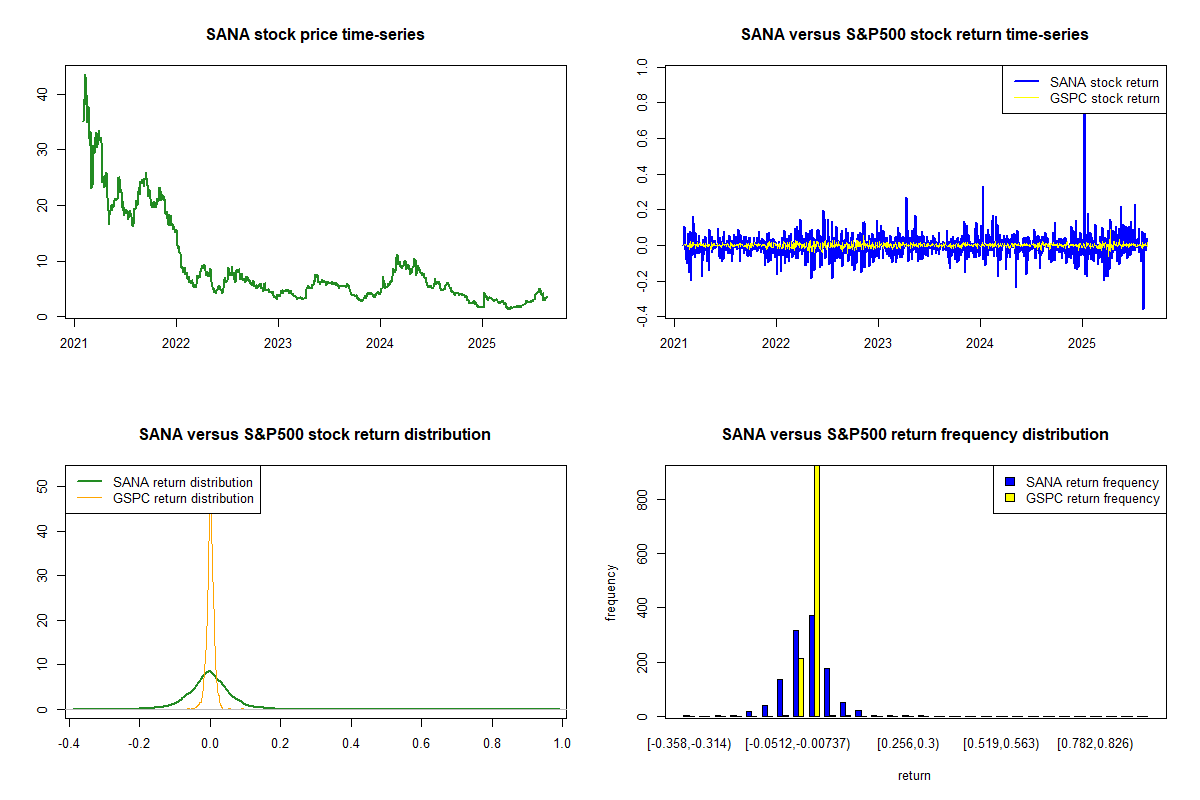The width and height of the screenshot is (1200, 800).
Task: Click the GSPC return distribution legend label
Action: [x=183, y=498]
